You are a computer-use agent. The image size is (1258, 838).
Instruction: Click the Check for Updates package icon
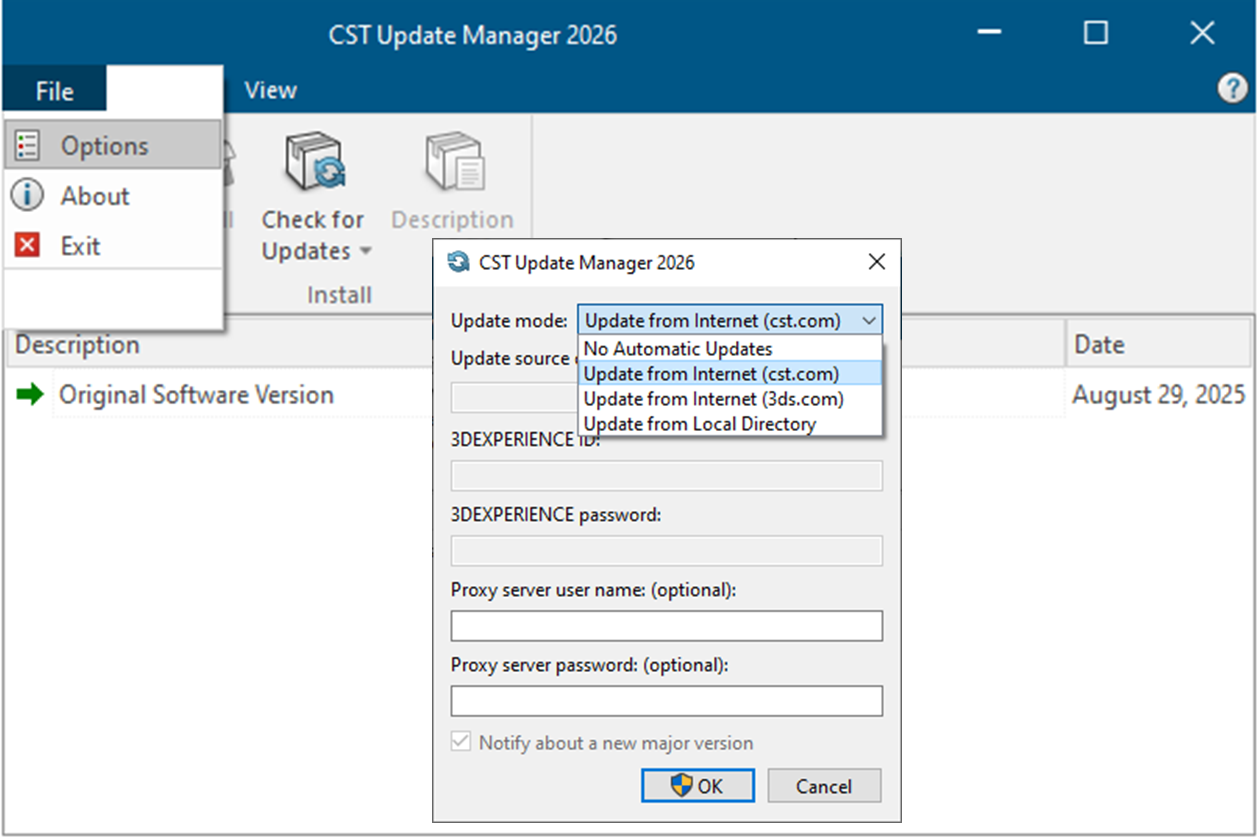point(314,162)
